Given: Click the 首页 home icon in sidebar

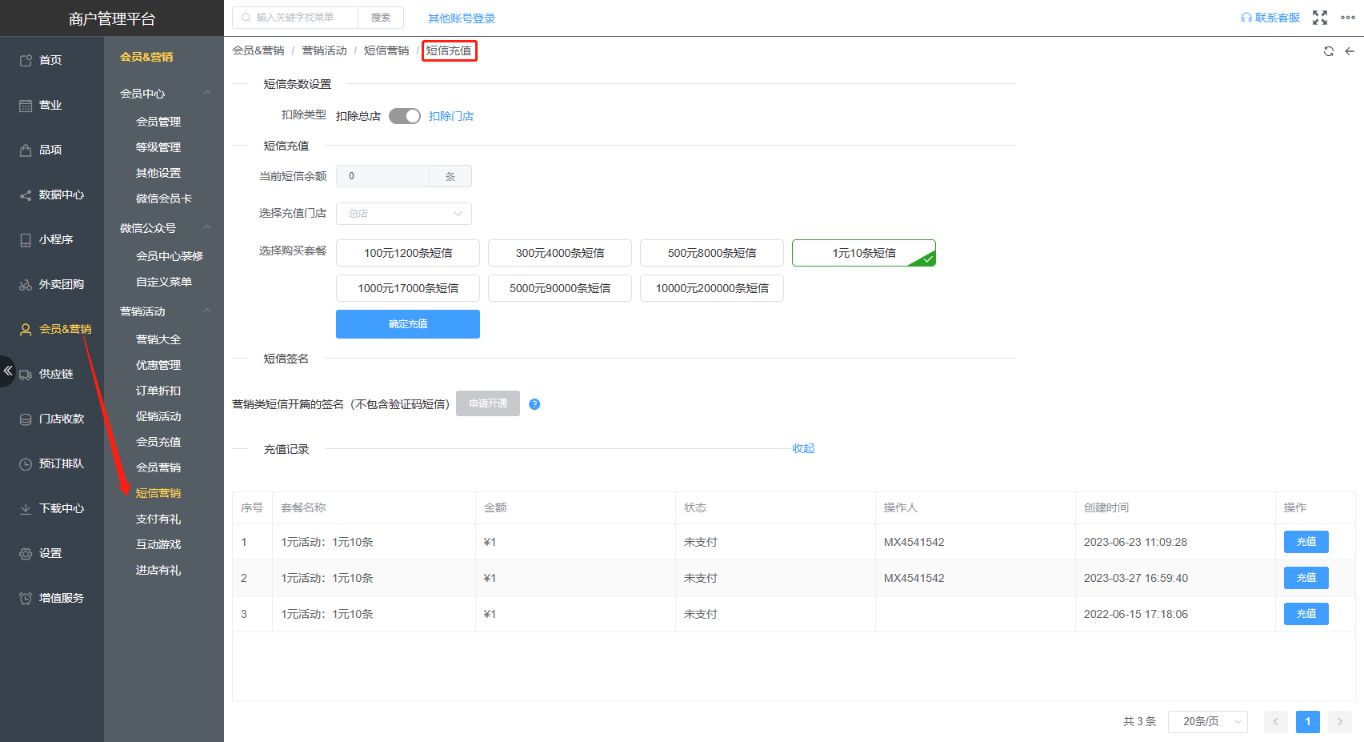Looking at the screenshot, I should (x=26, y=61).
